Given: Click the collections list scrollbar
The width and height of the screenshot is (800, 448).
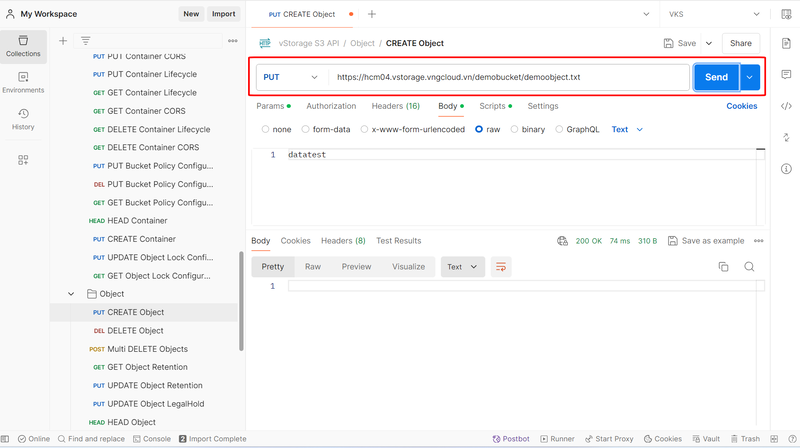Looking at the screenshot, I should coord(241,300).
